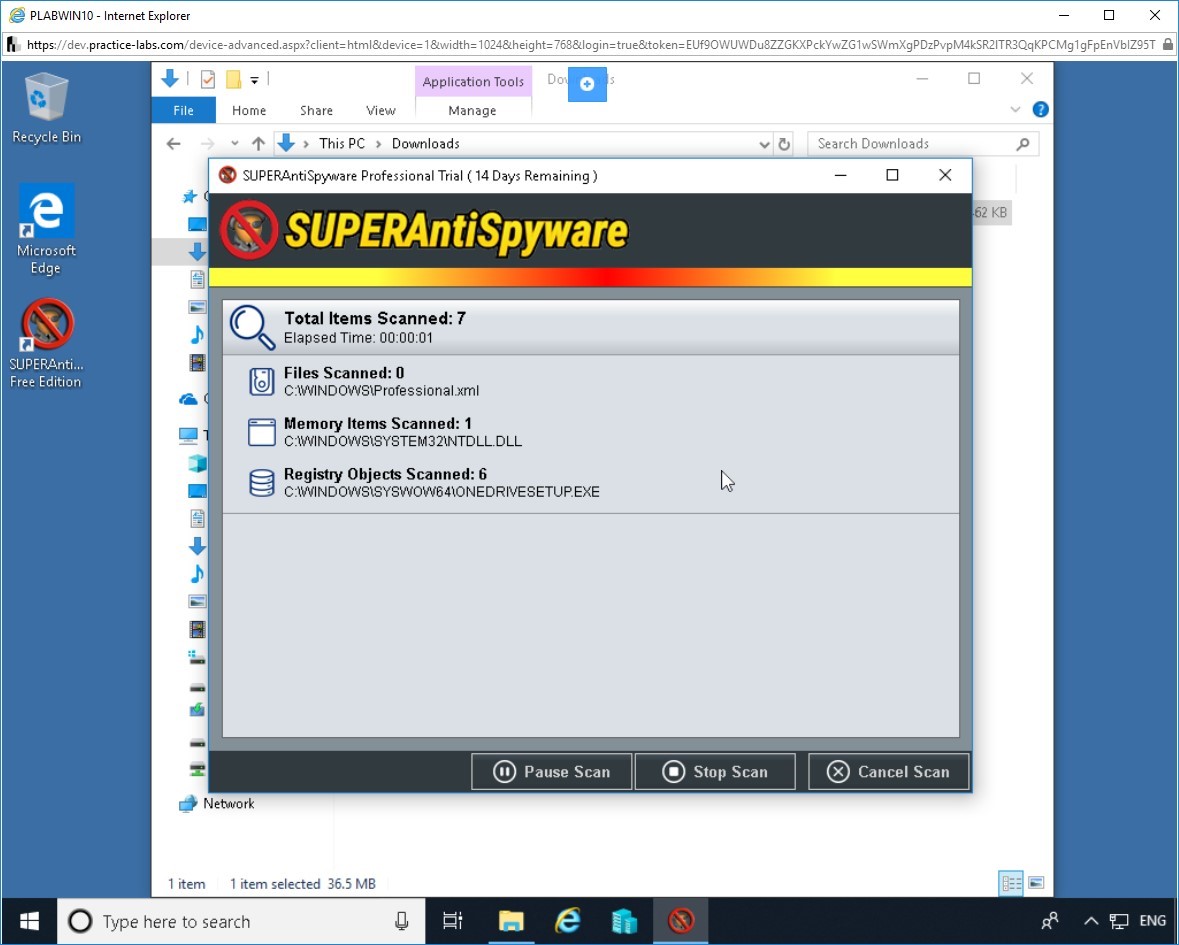
Task: Click the Cancel Scan button
Action: [x=888, y=771]
